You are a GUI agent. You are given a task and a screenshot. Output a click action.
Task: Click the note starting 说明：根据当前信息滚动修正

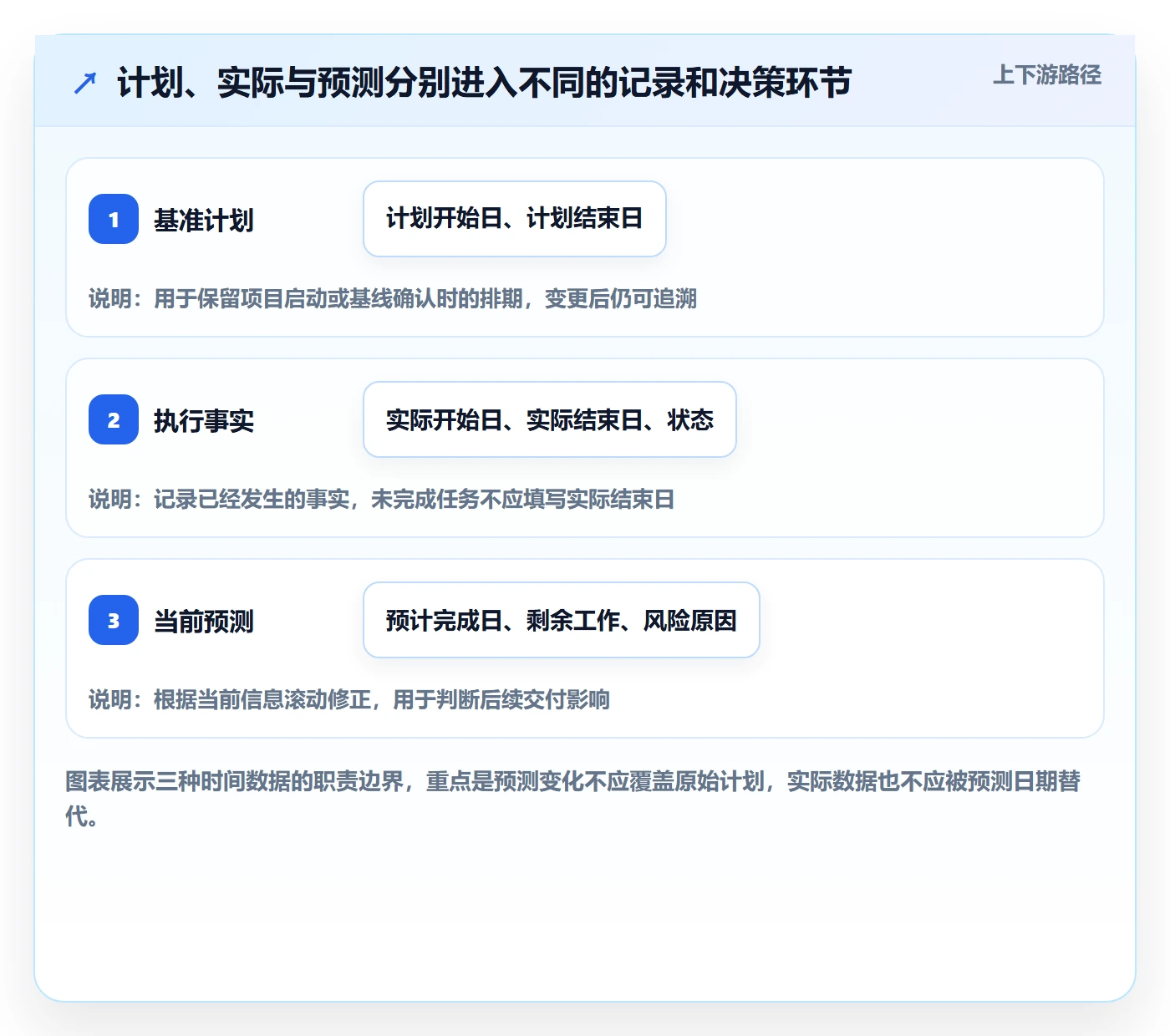pyautogui.click(x=349, y=700)
